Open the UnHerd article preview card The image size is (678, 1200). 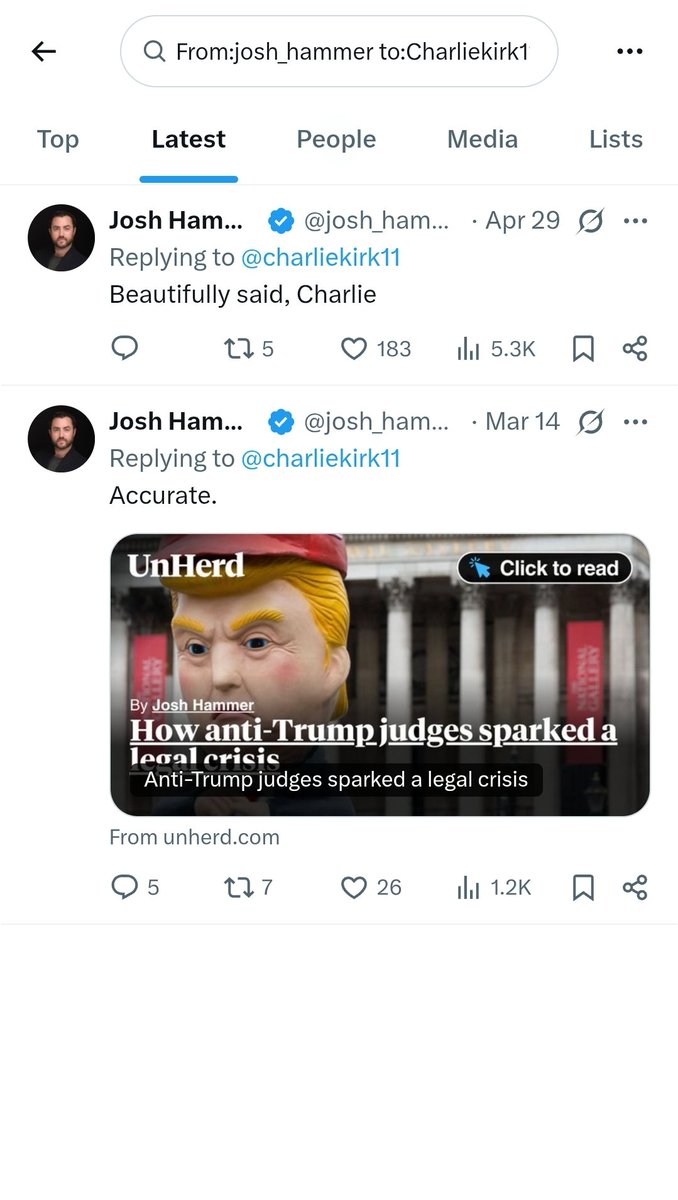[x=379, y=675]
